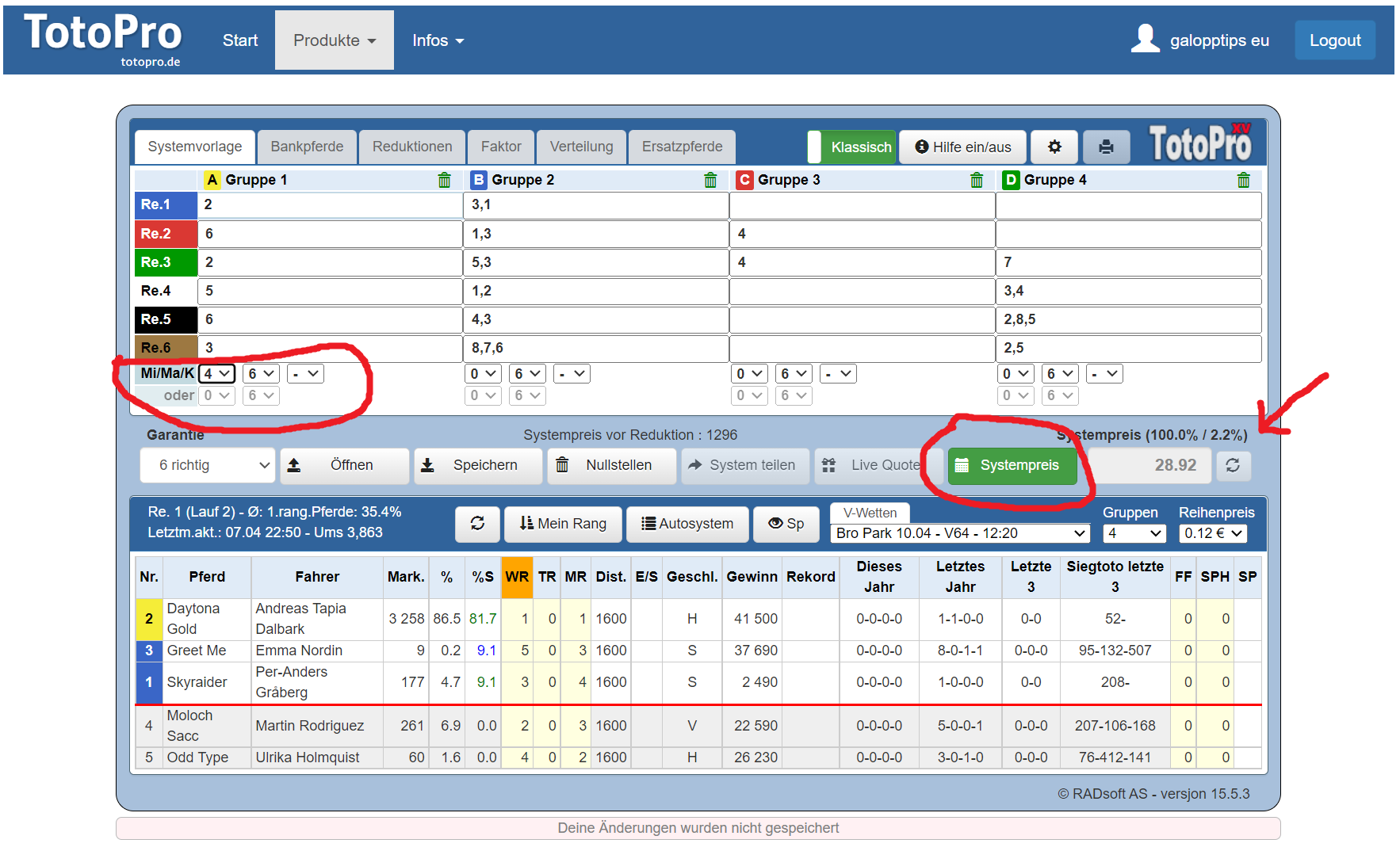Click the reload icon left of Mein Rang
The image size is (1400, 851).
pyautogui.click(x=477, y=523)
